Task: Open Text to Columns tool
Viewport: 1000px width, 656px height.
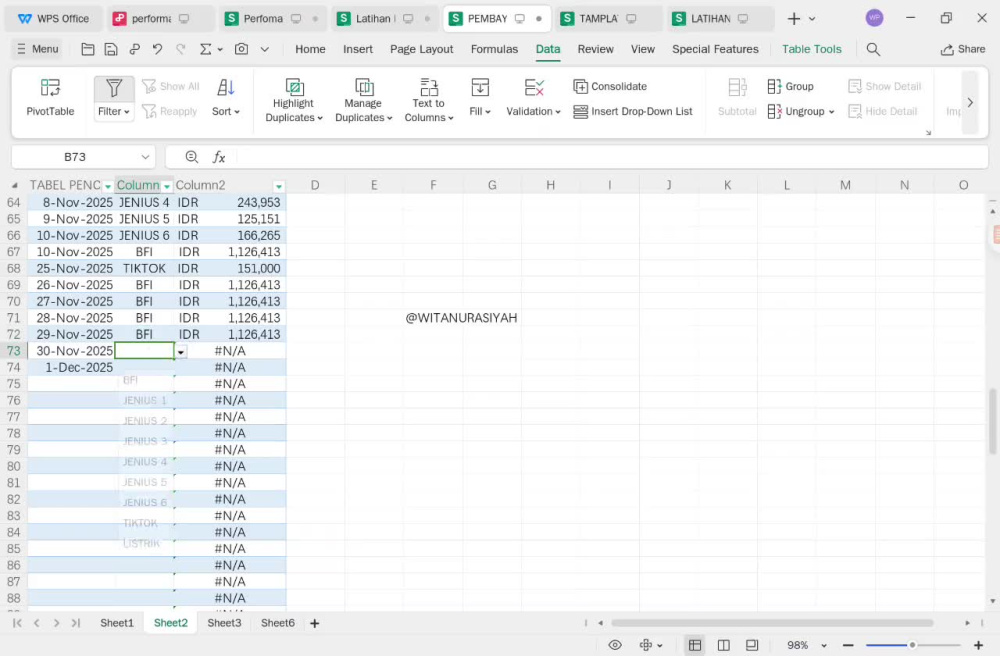Action: click(429, 99)
